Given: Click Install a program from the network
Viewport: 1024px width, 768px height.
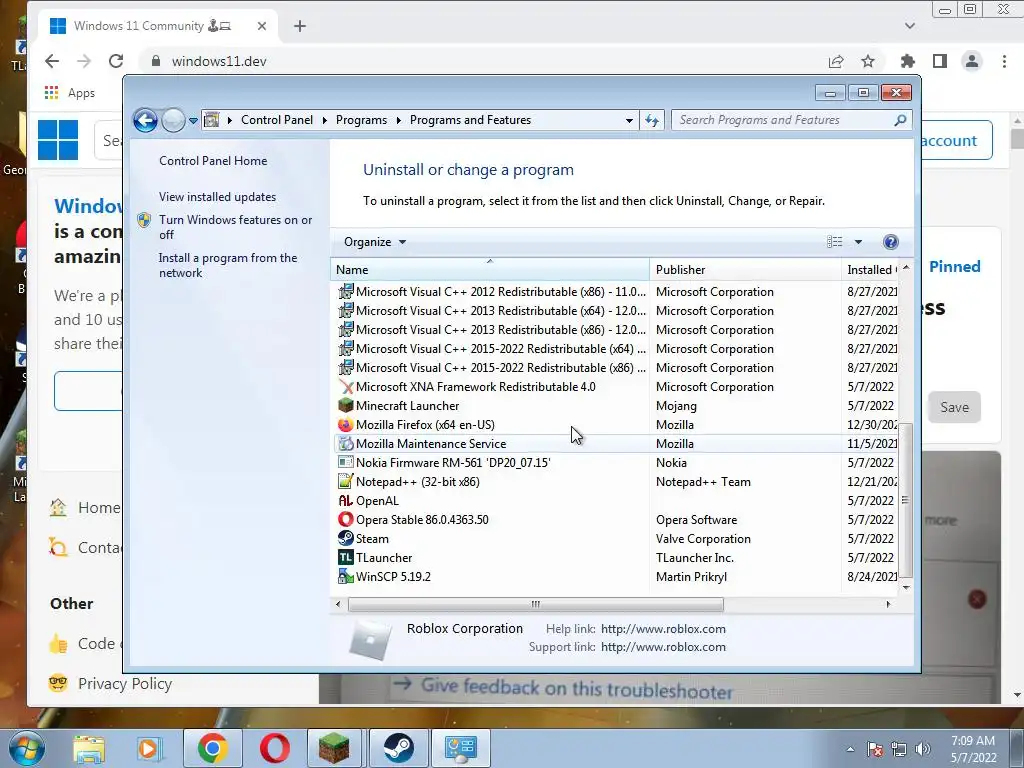Looking at the screenshot, I should (x=228, y=265).
